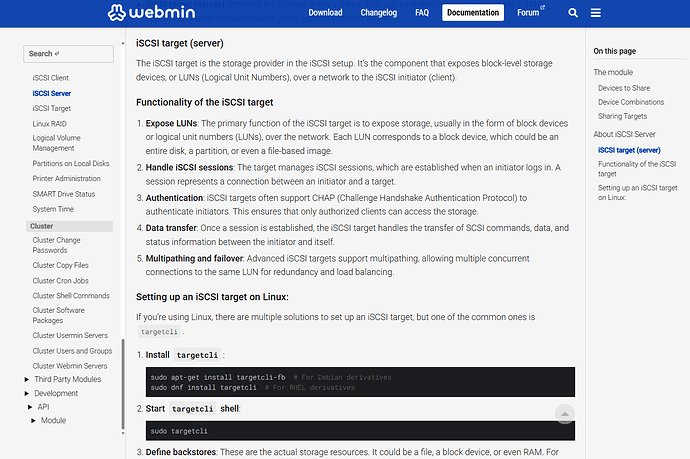Open the hamburger menu icon
Viewport: 690px width, 459px height.
(596, 14)
